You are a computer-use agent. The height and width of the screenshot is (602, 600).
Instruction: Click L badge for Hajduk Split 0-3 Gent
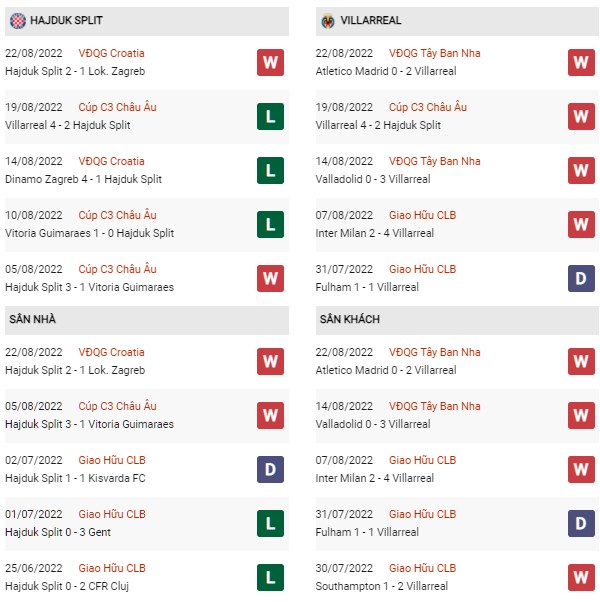click(x=270, y=523)
